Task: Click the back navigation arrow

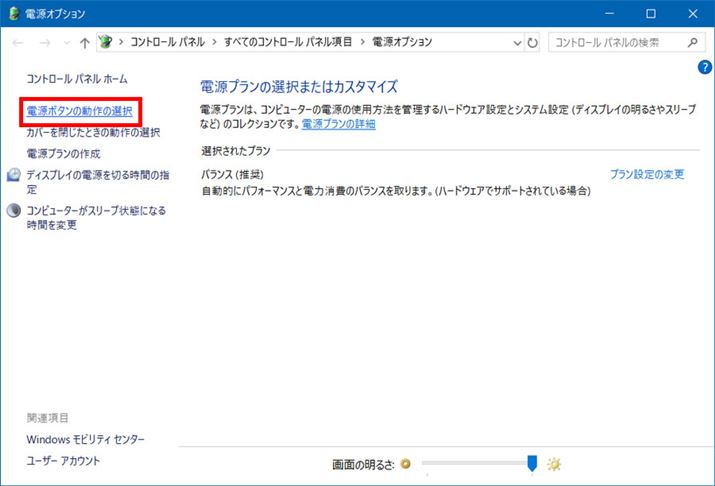Action: click(x=18, y=43)
